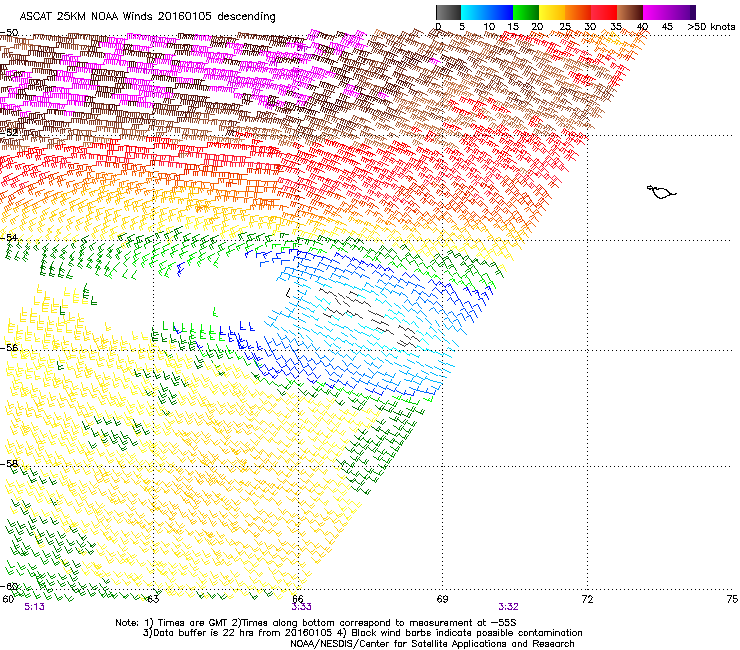Image resolution: width=740 pixels, height=650 pixels.
Task: Click the 'NOAA/NESDIS/Center for Satellite Applications and Research' credit
Action: click(x=432, y=644)
